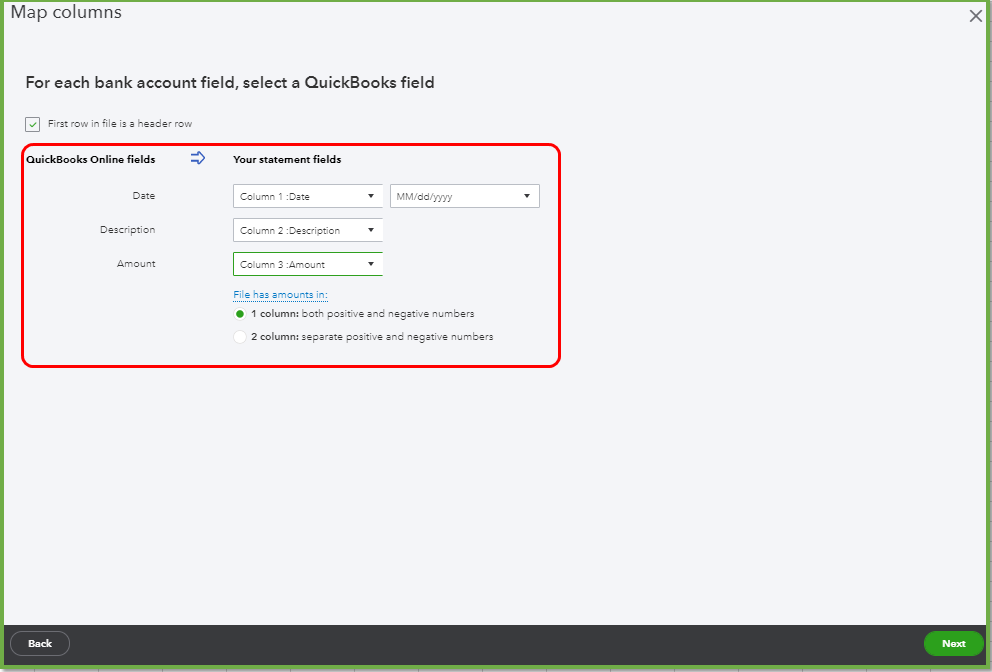992x672 pixels.
Task: Click the dropdown arrow on Column 3 :Amount
Action: [373, 263]
